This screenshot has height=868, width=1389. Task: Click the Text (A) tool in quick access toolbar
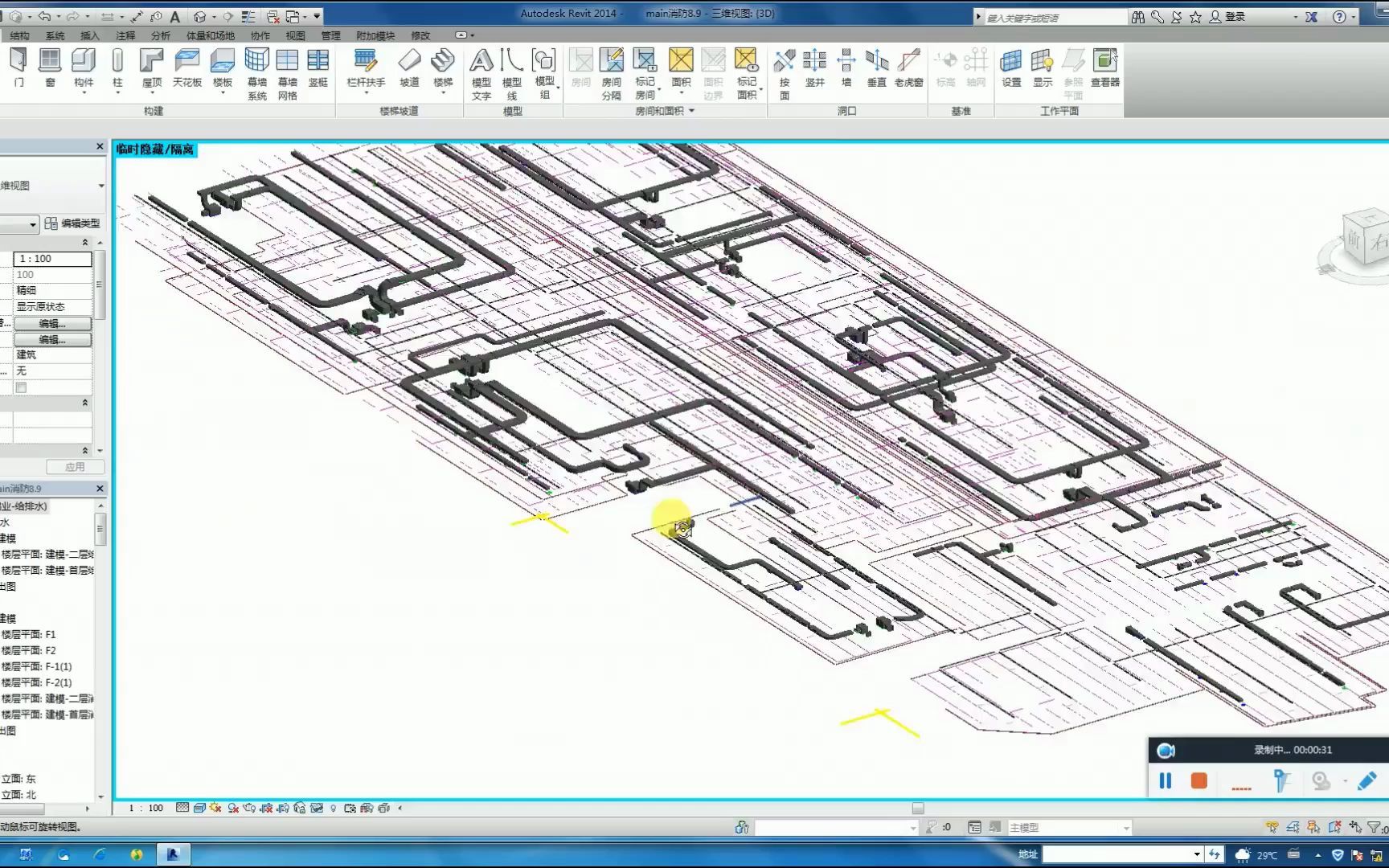[x=174, y=16]
